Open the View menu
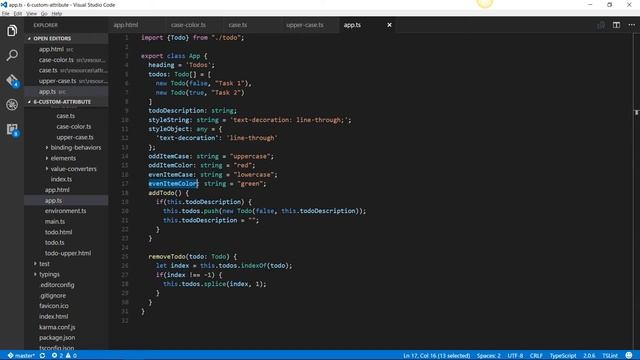The image size is (640, 360). click(31, 13)
